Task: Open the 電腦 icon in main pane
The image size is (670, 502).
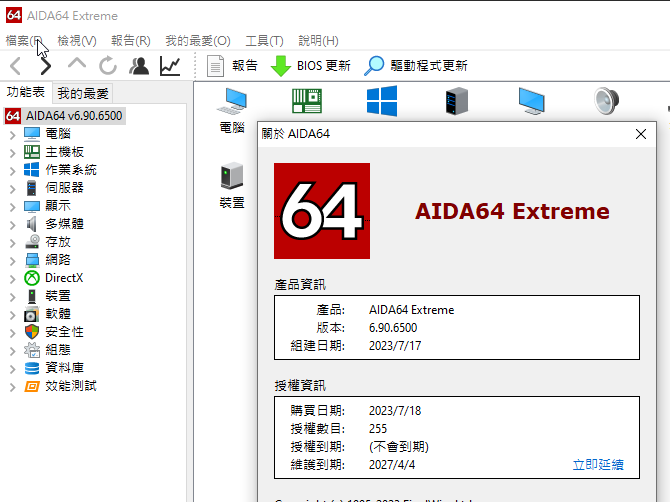Action: (232, 101)
